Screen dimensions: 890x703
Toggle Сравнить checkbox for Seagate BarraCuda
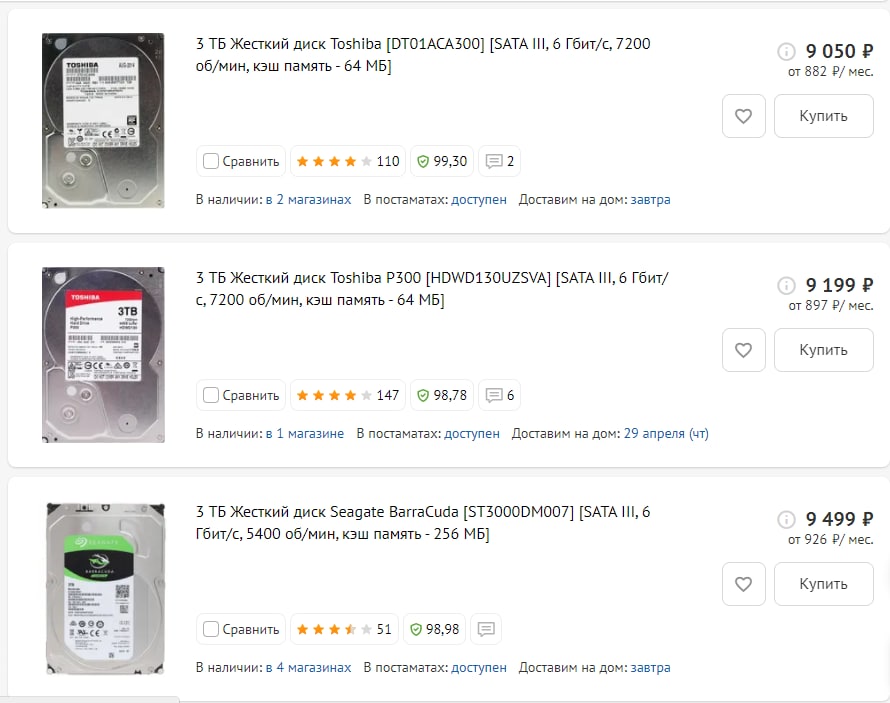click(211, 629)
